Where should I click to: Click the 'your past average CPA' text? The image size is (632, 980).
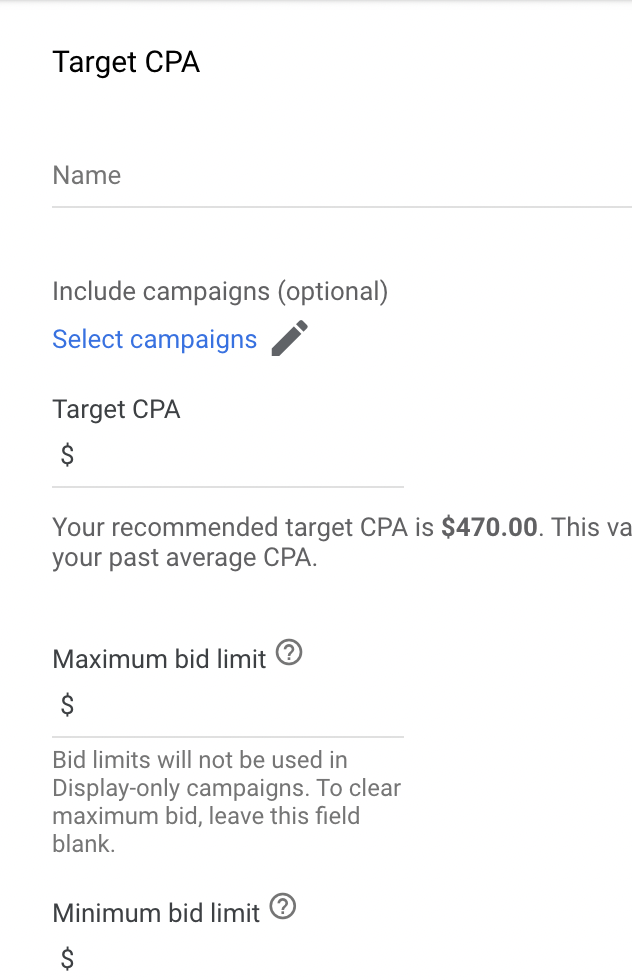[x=184, y=558]
